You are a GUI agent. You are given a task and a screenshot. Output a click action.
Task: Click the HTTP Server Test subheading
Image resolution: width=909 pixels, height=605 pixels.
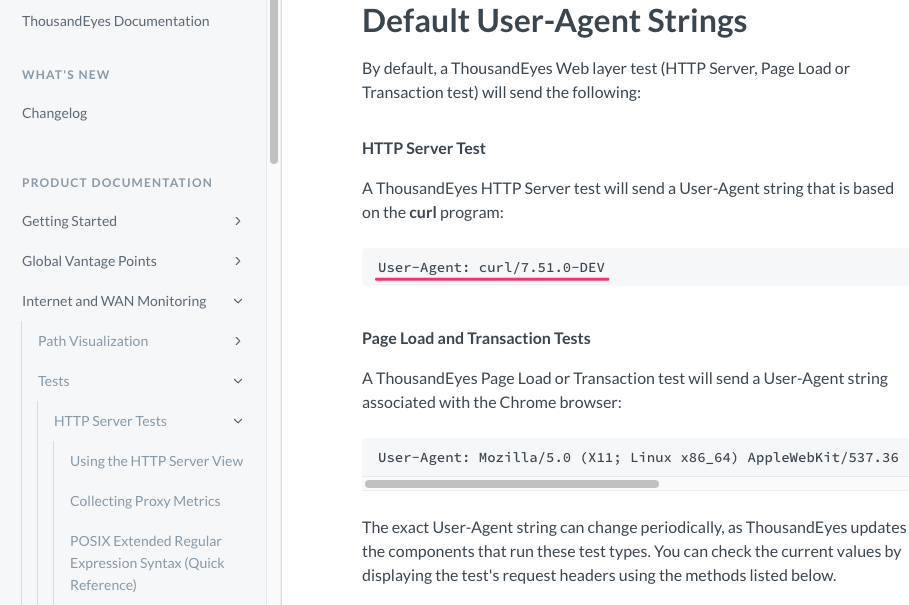coord(424,148)
